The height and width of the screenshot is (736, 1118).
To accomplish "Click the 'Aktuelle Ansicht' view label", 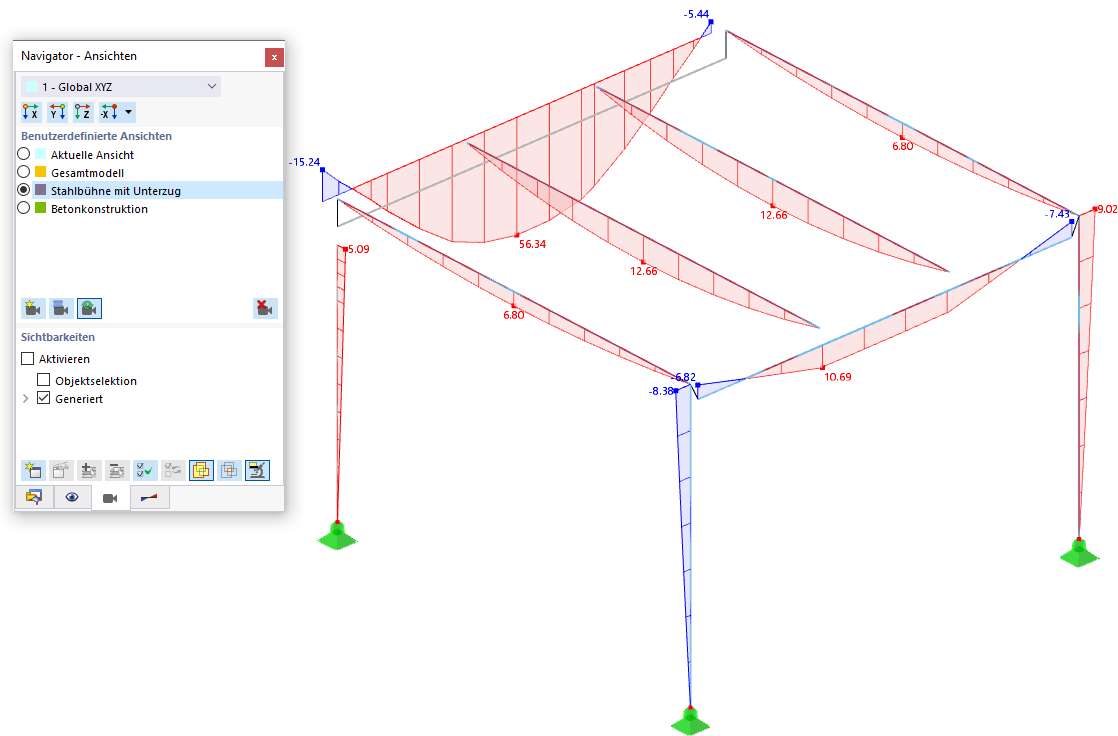I will click(92, 155).
